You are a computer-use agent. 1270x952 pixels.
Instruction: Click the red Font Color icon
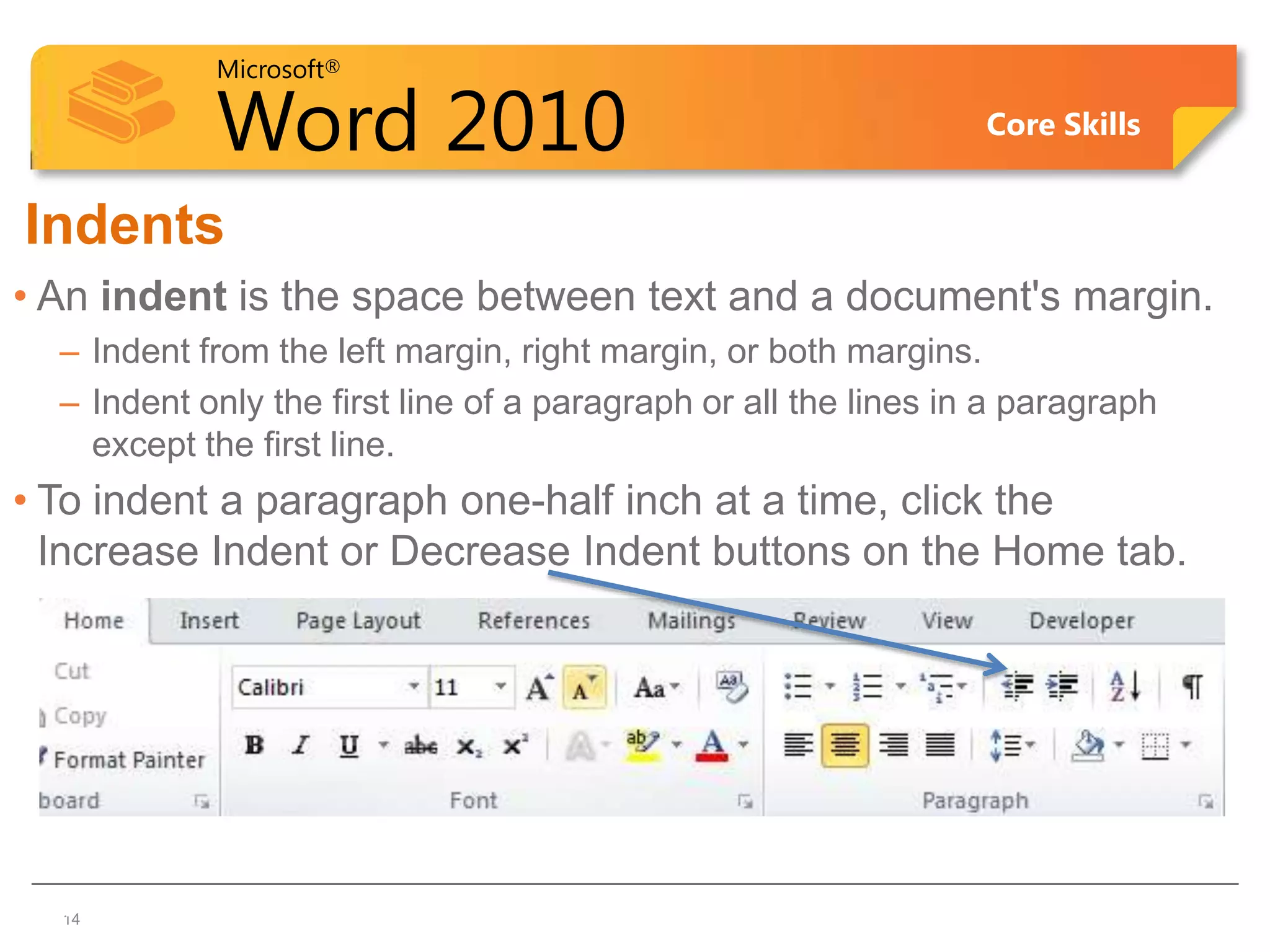(712, 746)
